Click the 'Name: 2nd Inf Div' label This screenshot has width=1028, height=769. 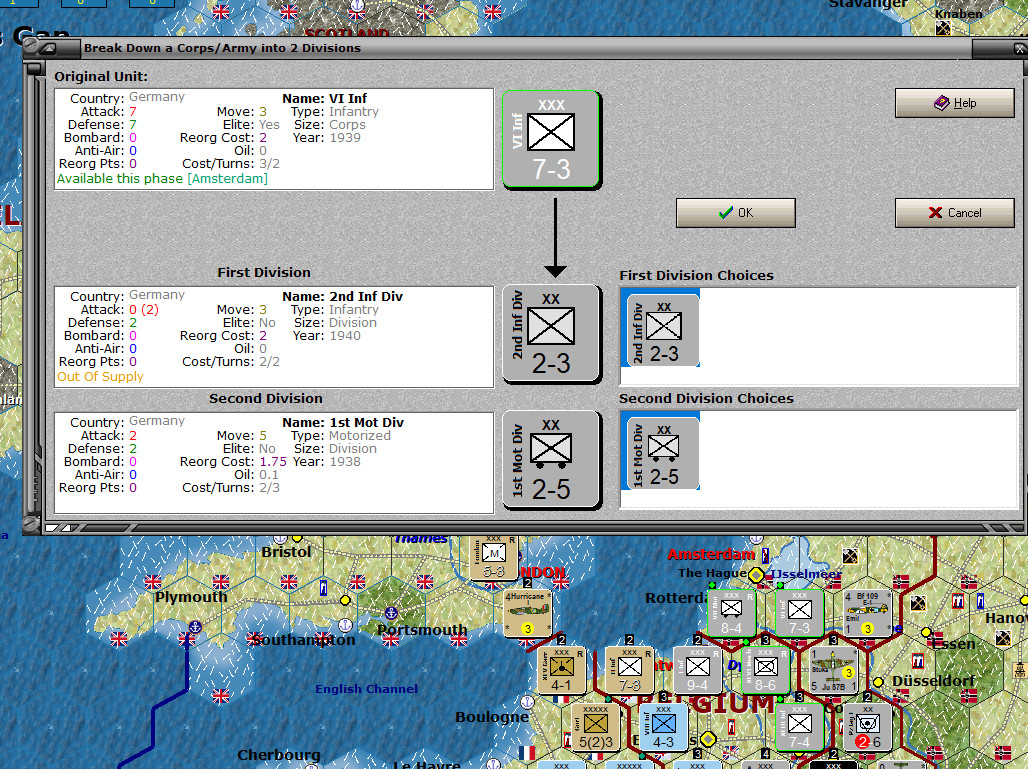(x=343, y=297)
